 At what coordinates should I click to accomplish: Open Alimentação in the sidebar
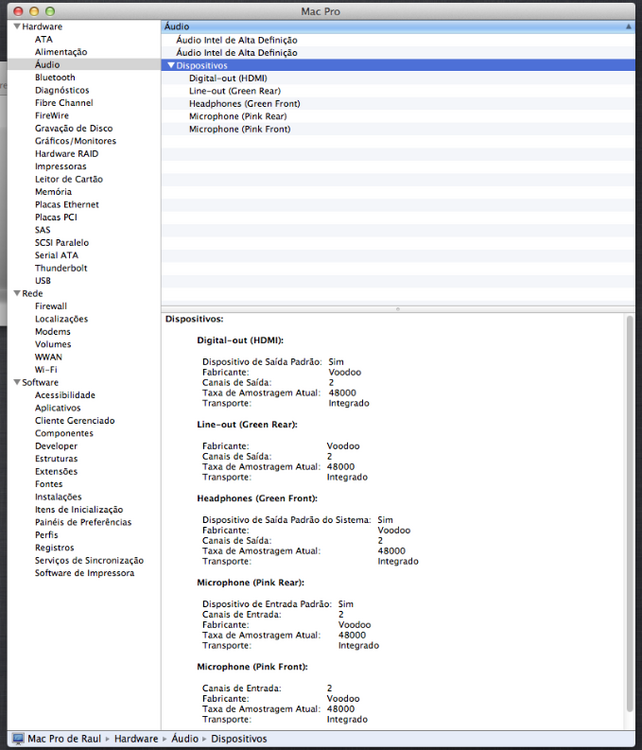pos(61,52)
